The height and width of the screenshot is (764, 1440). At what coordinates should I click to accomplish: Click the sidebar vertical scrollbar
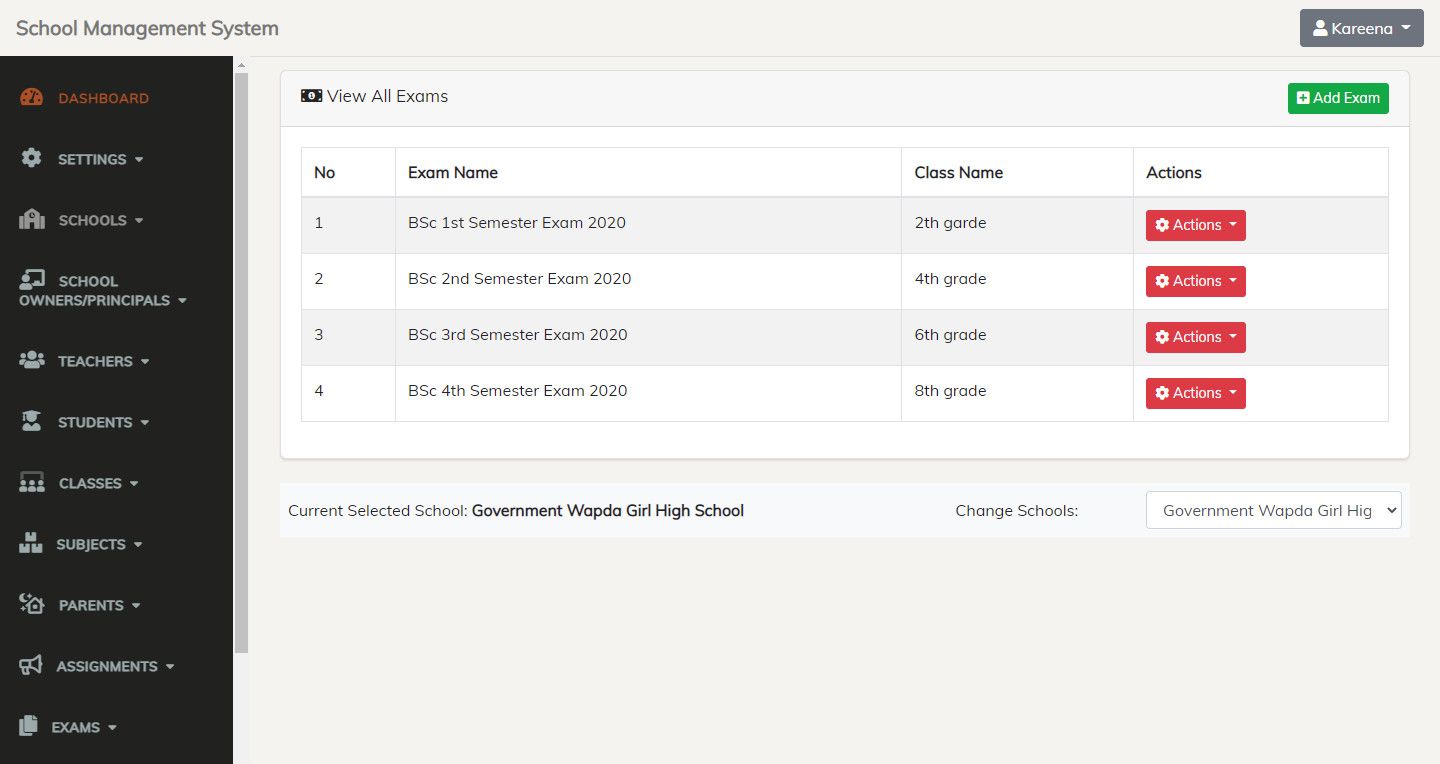241,360
